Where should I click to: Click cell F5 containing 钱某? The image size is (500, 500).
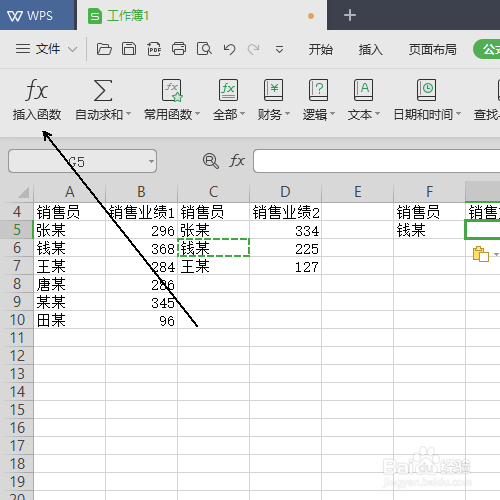(429, 230)
